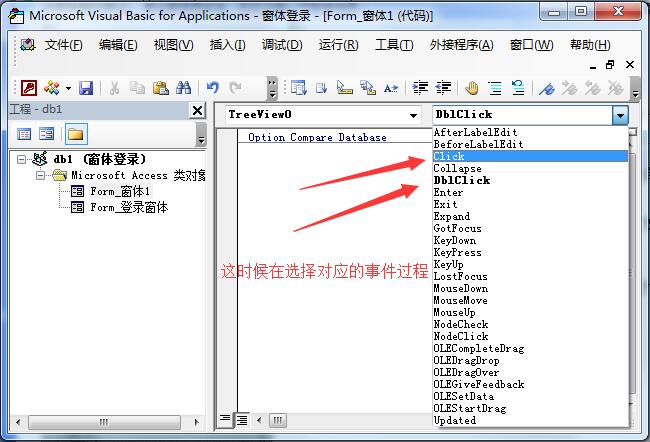Click the Previous Bookmark icon

(x=593, y=88)
